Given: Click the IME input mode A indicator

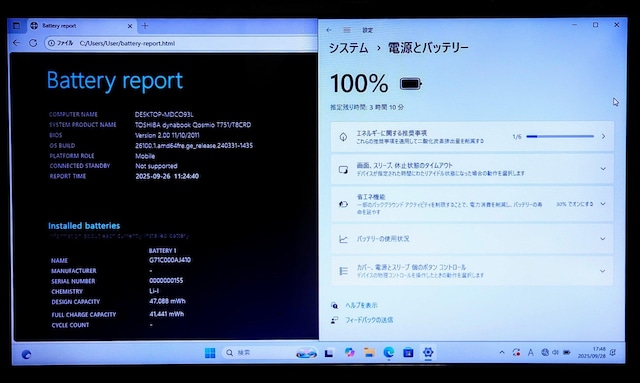Looking at the screenshot, I should [531, 352].
